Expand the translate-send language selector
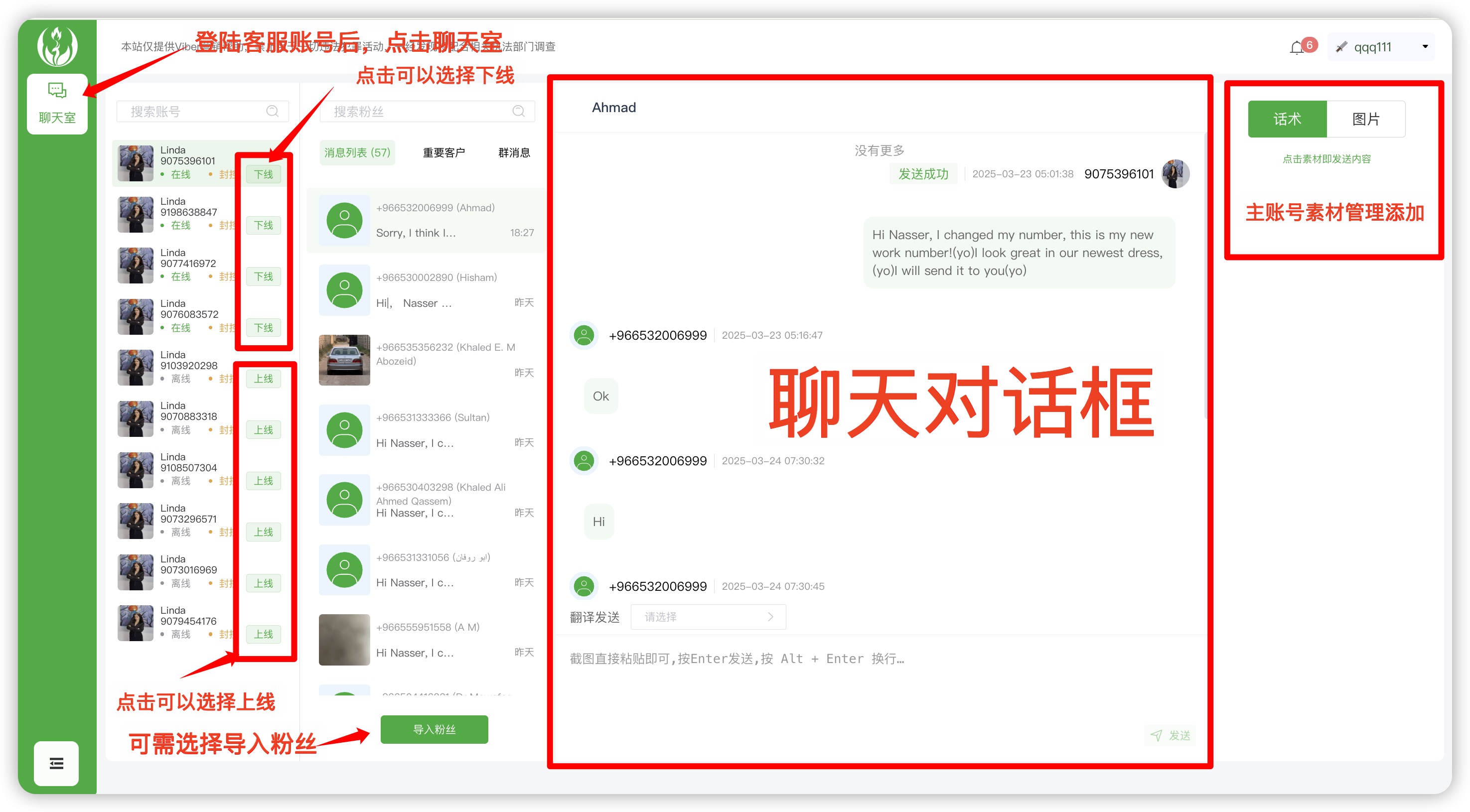This screenshot has height=812, width=1470. [x=708, y=617]
